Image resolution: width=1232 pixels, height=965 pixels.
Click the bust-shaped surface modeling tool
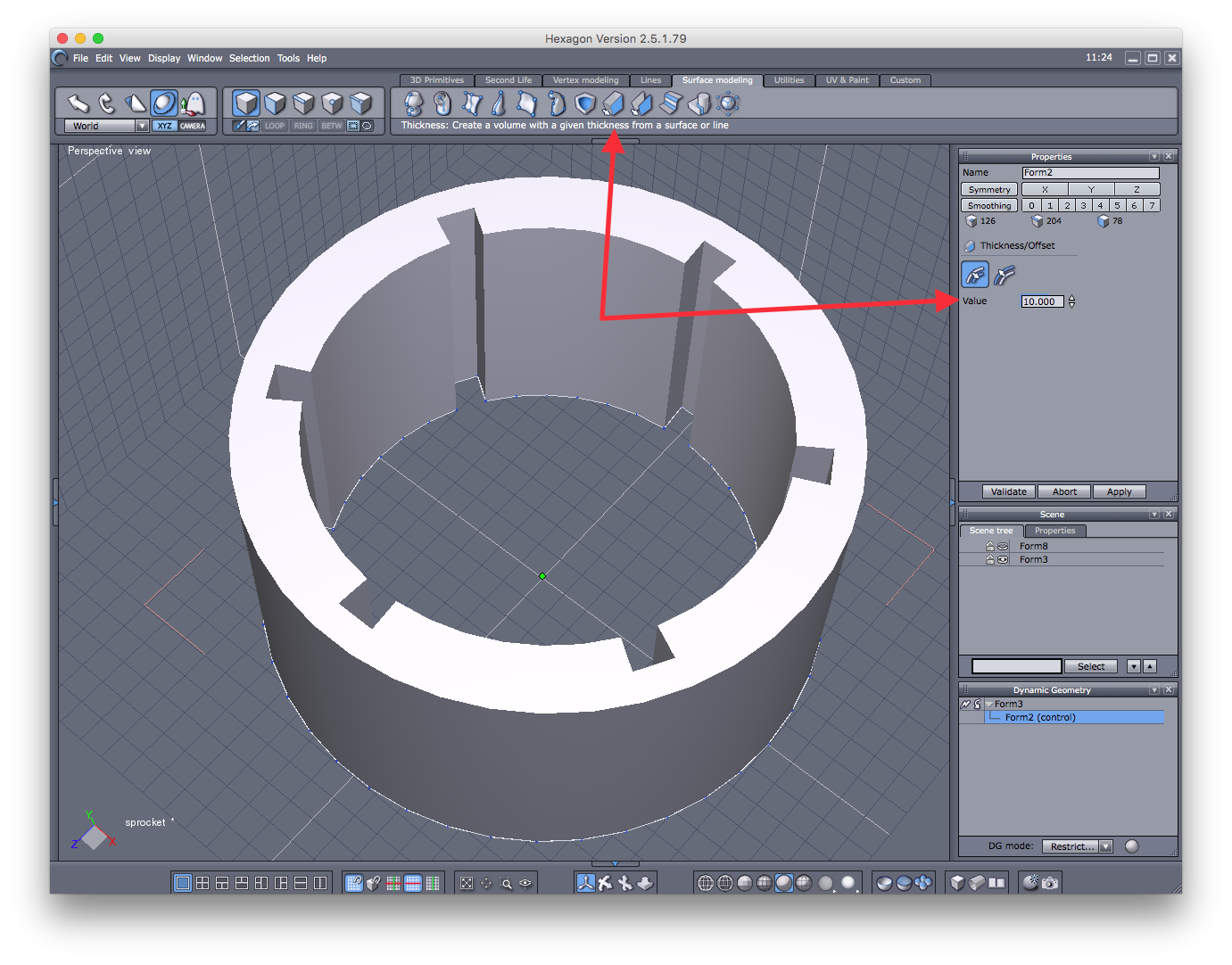(413, 103)
